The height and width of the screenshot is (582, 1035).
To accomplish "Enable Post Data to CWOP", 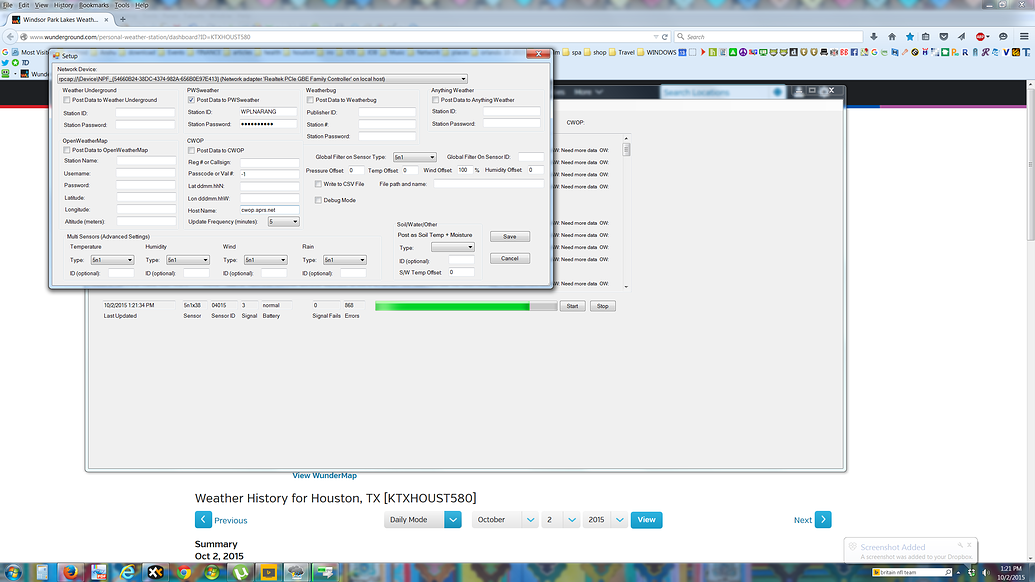I will [x=191, y=150].
